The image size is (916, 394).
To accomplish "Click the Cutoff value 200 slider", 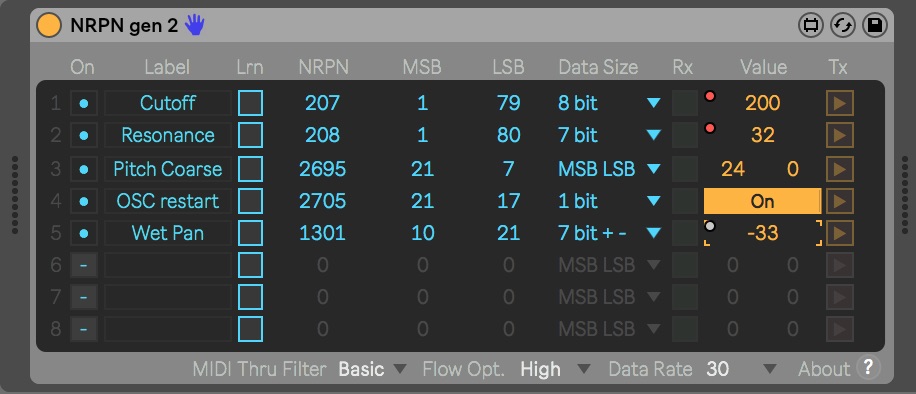I will pos(762,103).
